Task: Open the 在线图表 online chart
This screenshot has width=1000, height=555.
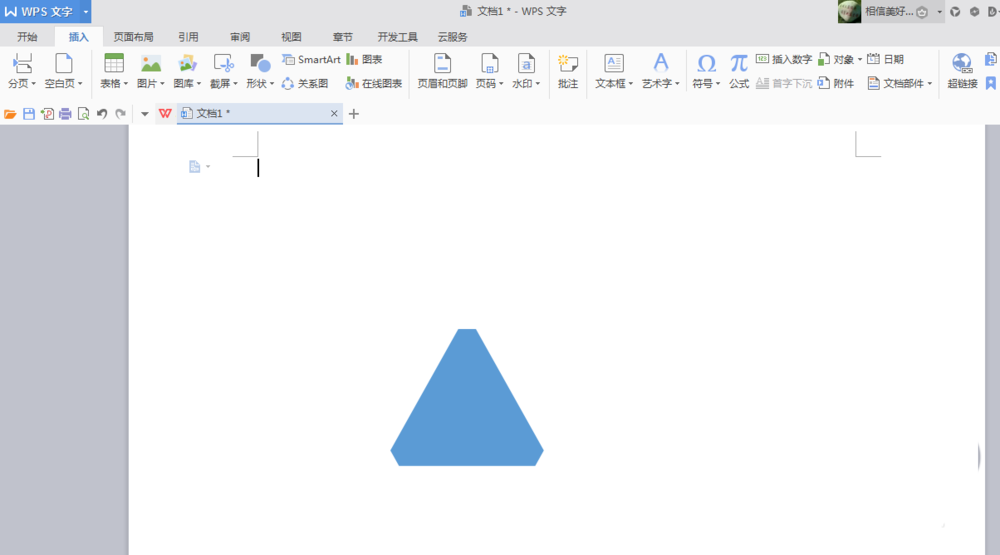Action: [x=374, y=84]
